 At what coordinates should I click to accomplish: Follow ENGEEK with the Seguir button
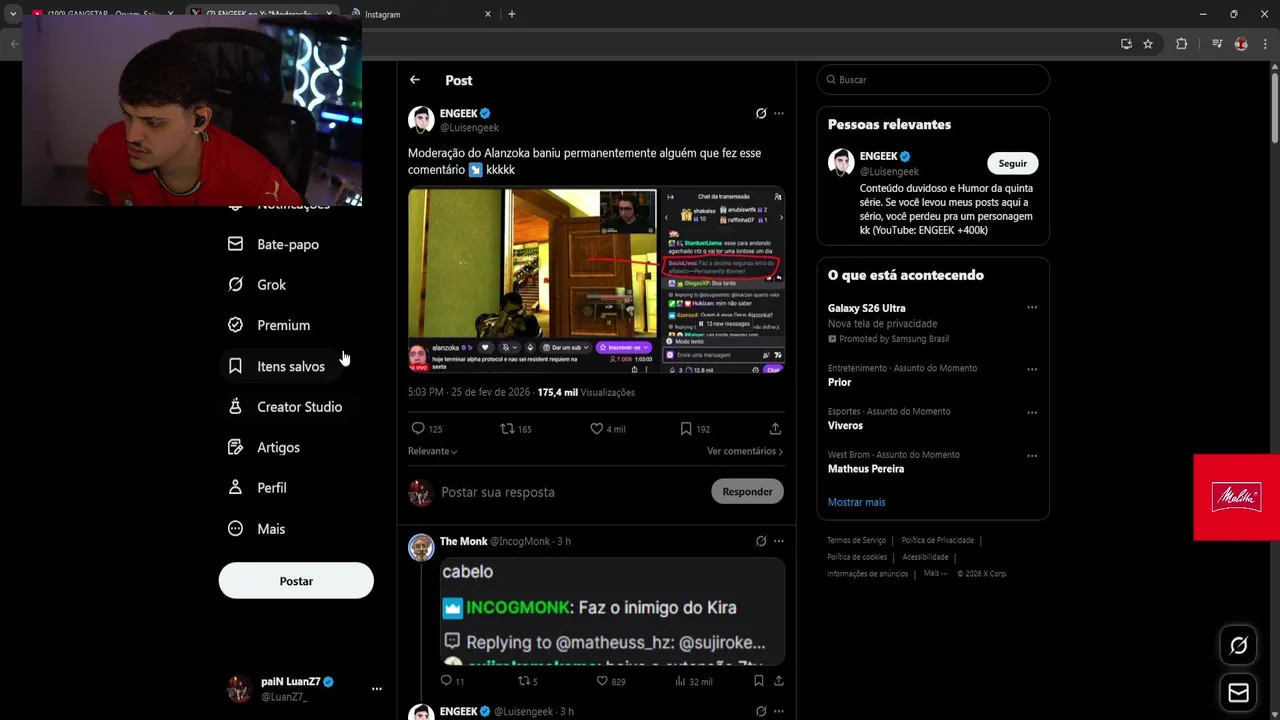tap(1013, 163)
